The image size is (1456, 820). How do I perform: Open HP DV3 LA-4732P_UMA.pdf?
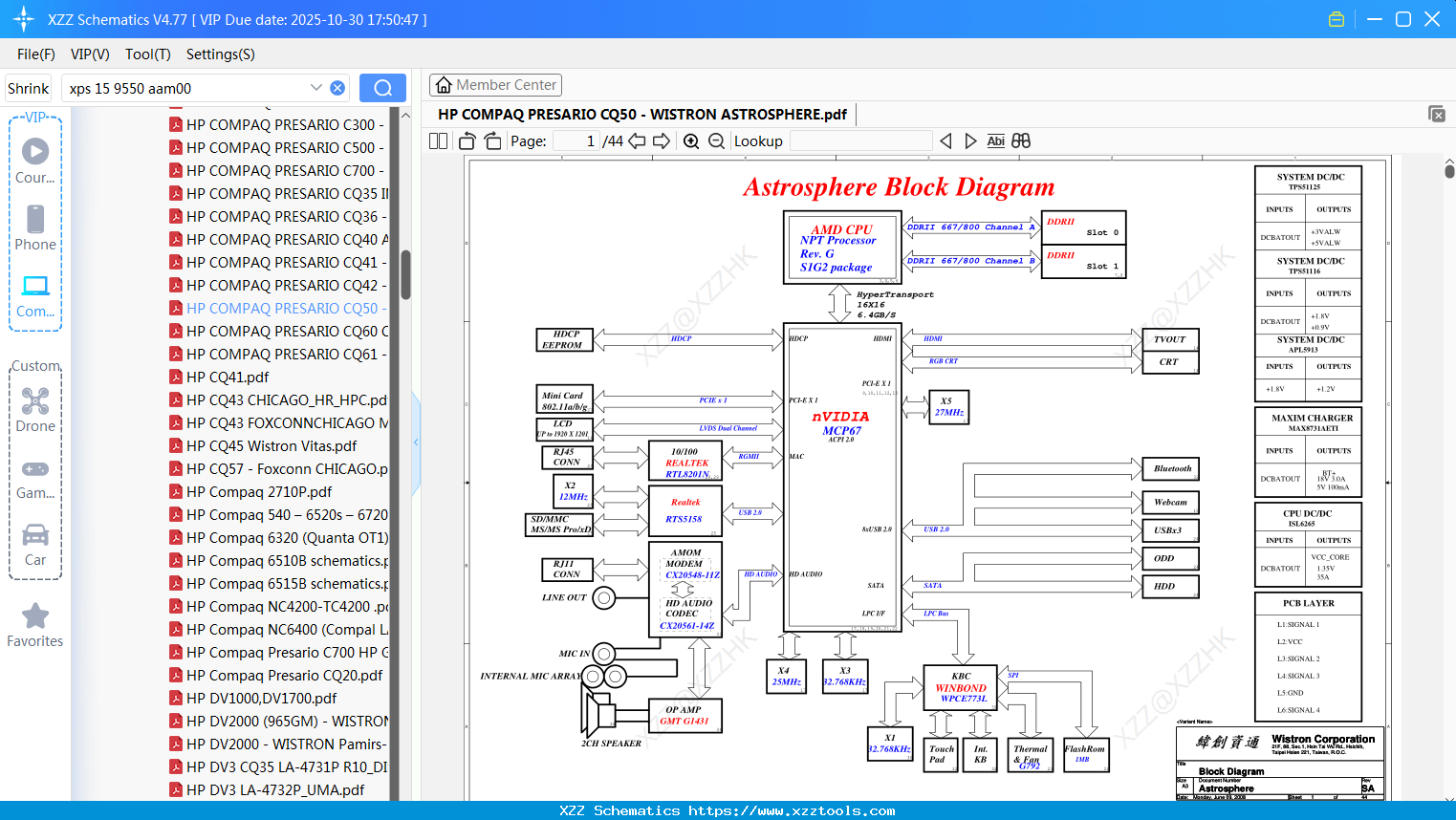click(x=267, y=789)
